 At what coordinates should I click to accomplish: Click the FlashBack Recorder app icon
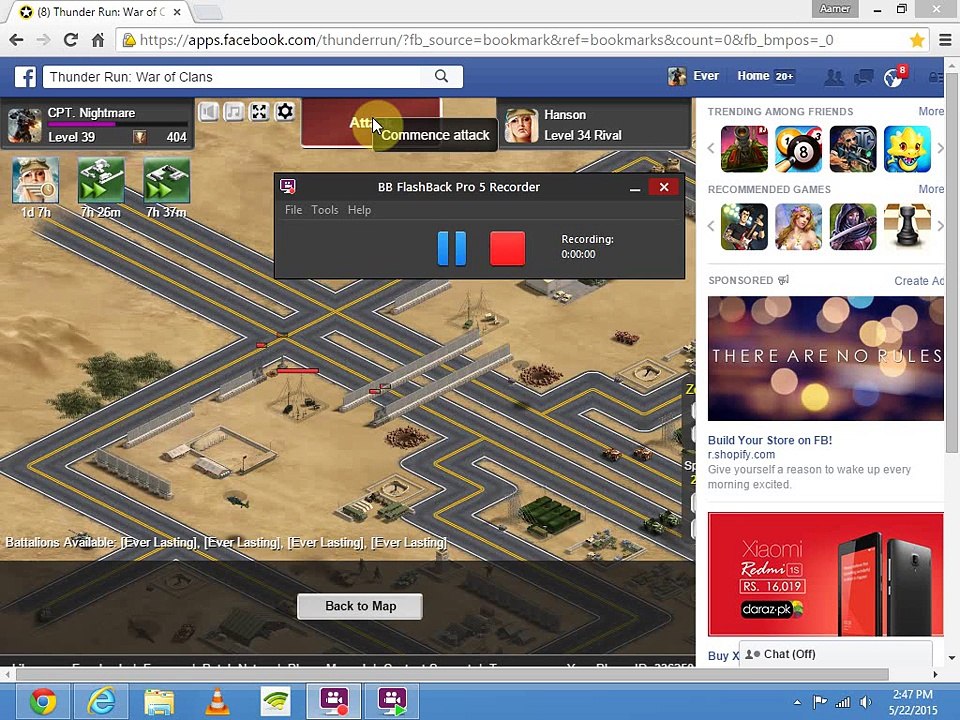click(288, 186)
